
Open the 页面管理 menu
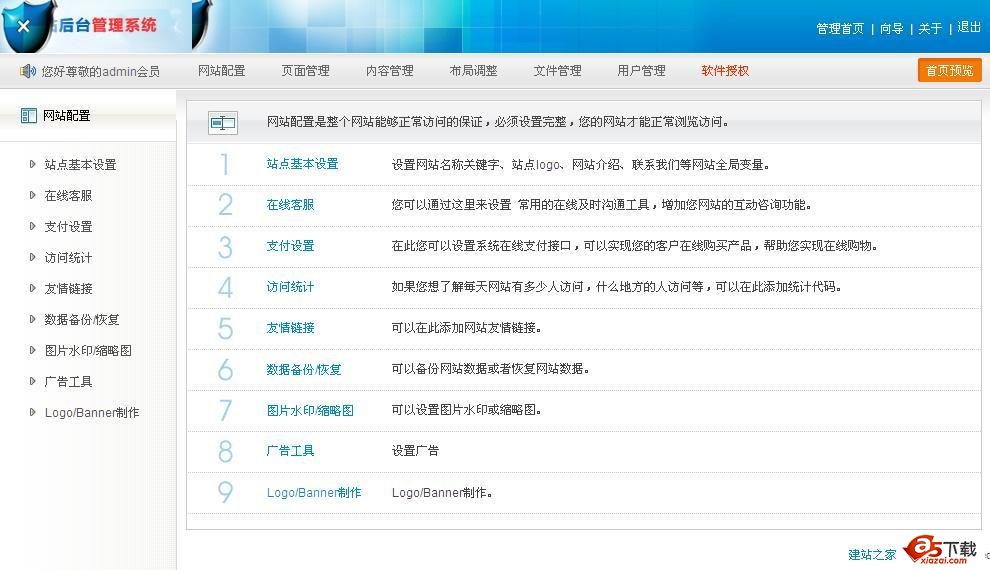click(305, 71)
